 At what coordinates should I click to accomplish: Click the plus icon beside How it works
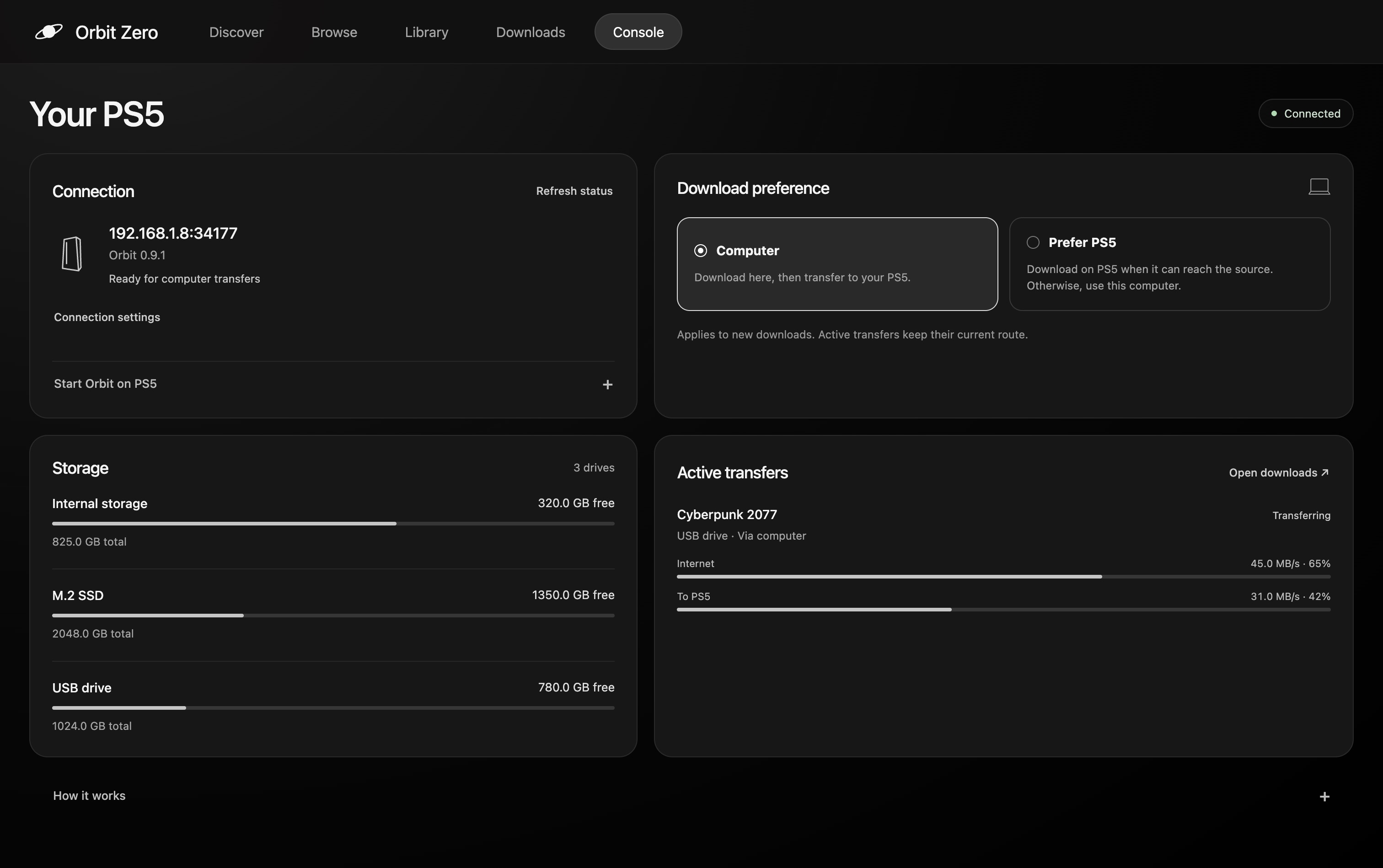(1324, 797)
